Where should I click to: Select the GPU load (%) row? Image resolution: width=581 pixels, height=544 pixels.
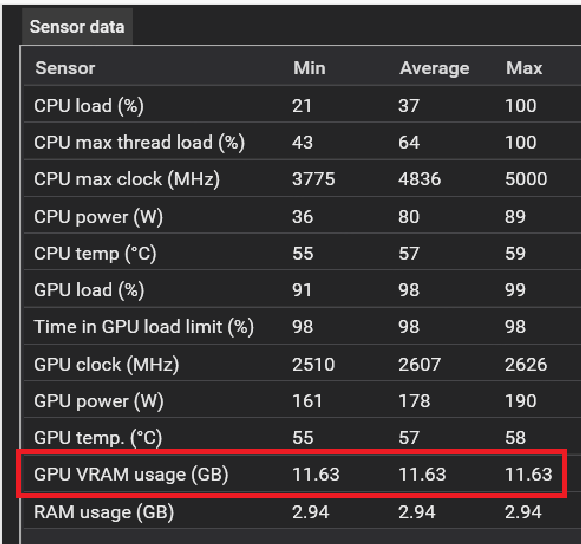(x=302, y=289)
